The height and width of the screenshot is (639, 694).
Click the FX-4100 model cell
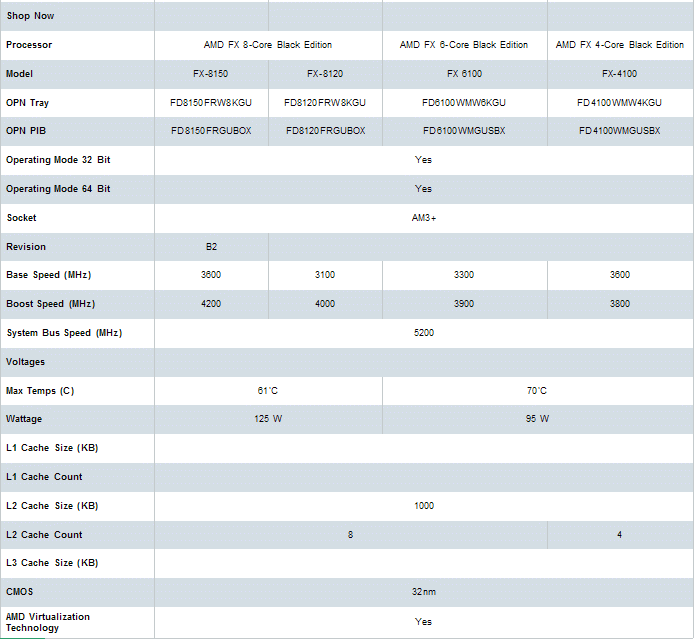click(620, 74)
